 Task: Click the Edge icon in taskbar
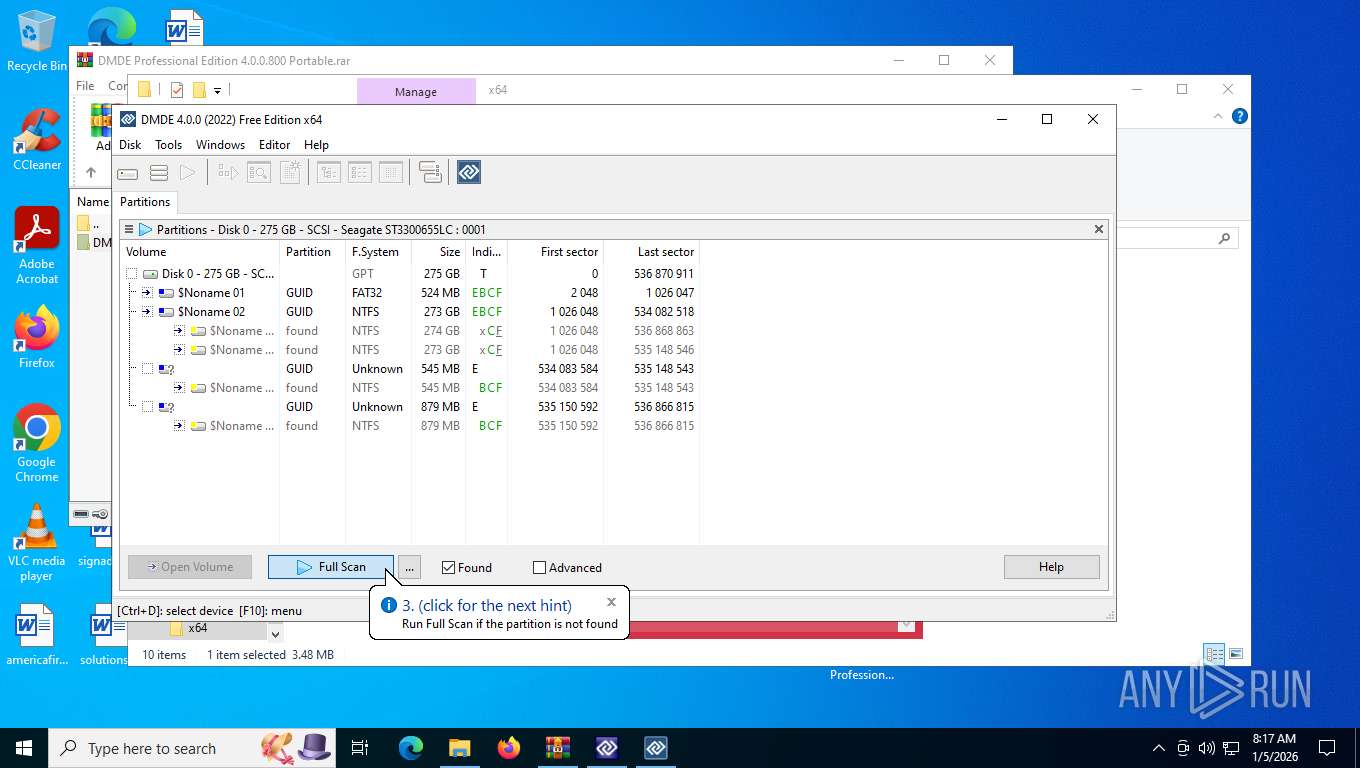tap(411, 748)
